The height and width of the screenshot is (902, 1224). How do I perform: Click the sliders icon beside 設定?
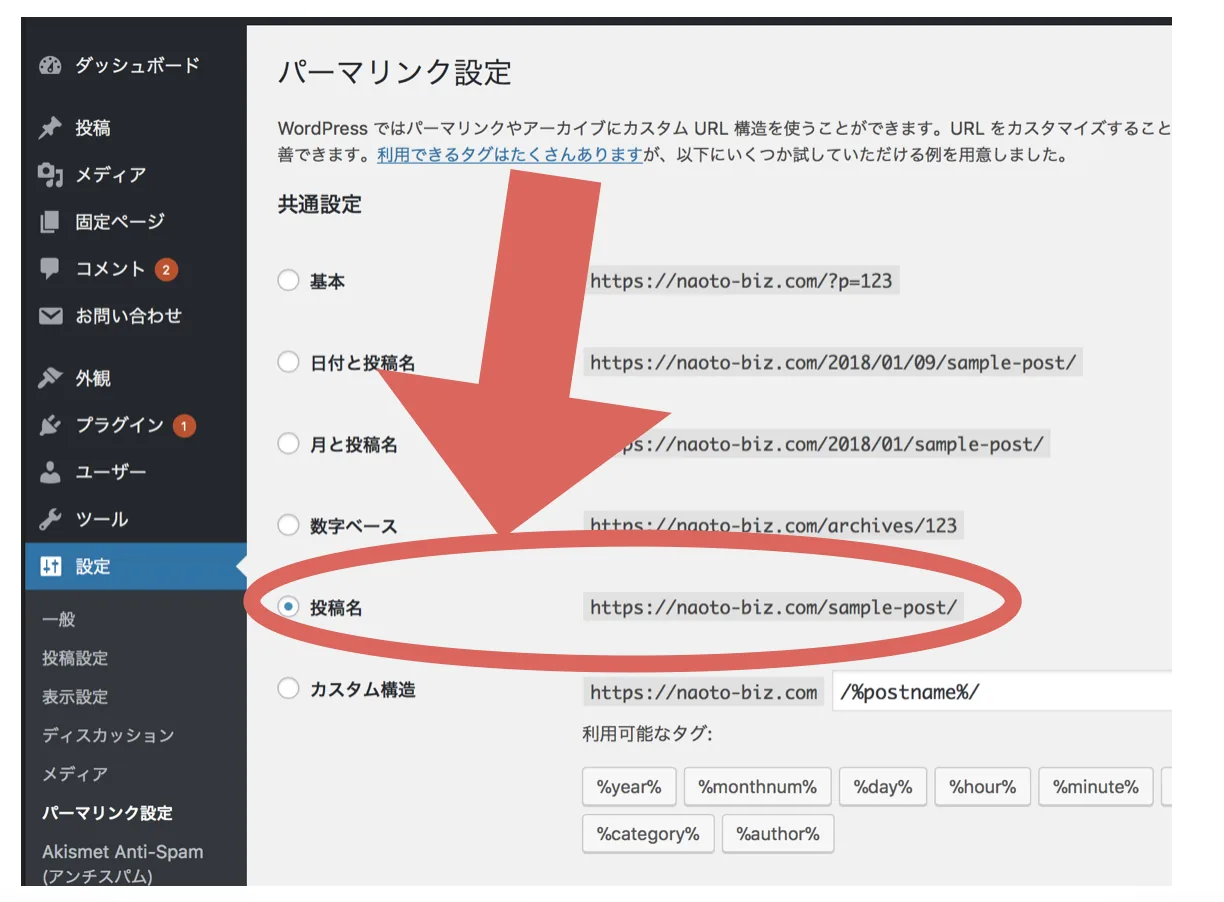(x=50, y=566)
